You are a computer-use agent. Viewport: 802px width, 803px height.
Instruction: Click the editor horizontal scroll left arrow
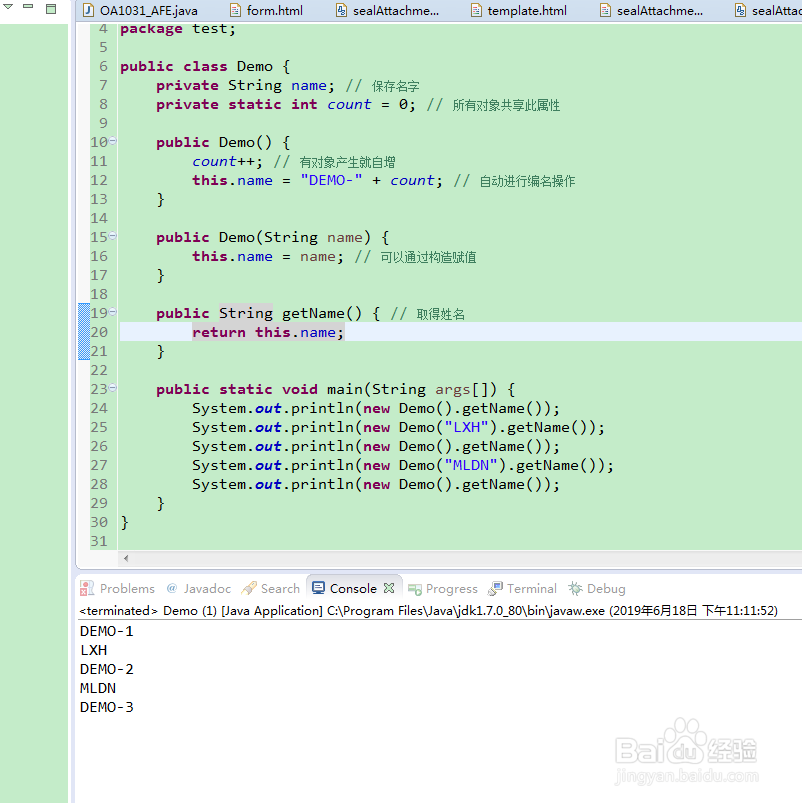coord(126,558)
